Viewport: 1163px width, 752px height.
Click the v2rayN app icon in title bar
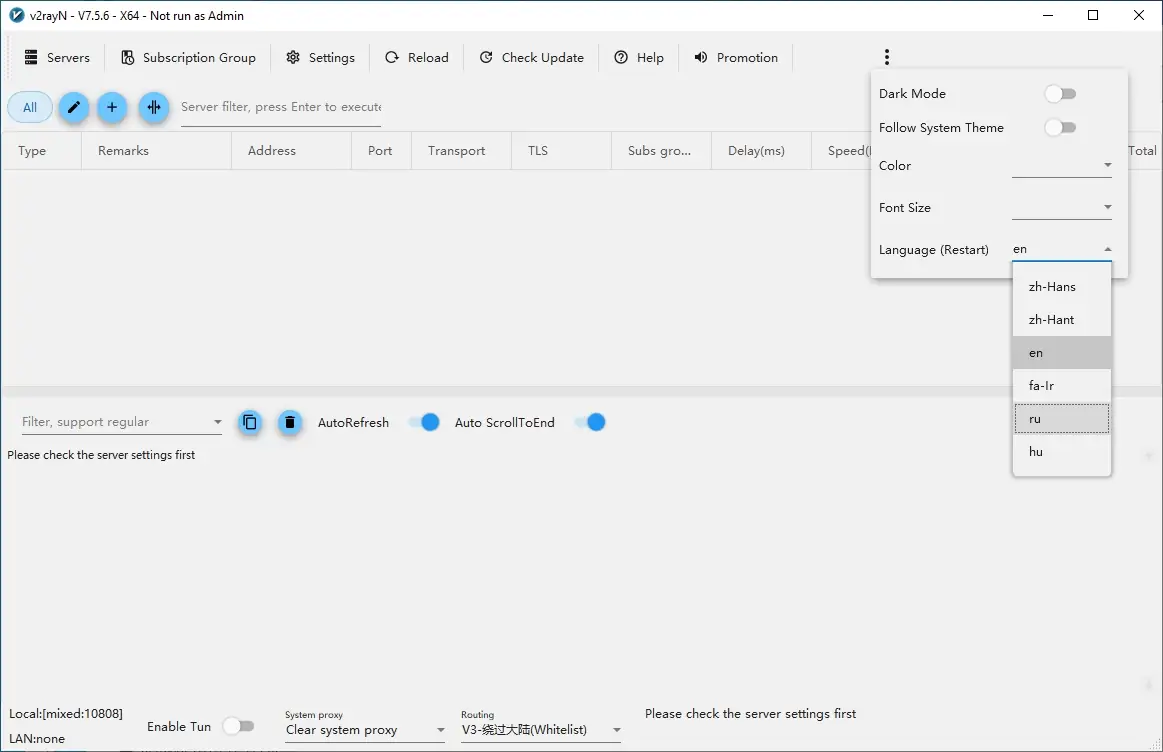16,16
